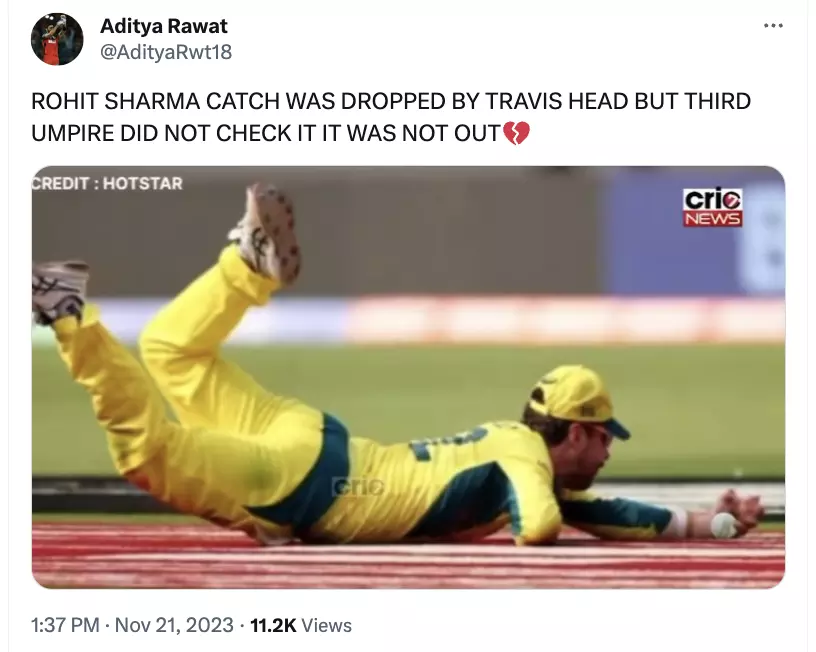The width and height of the screenshot is (816, 652).
Task: Open the embedded photo of diving fielder
Action: coord(408,377)
